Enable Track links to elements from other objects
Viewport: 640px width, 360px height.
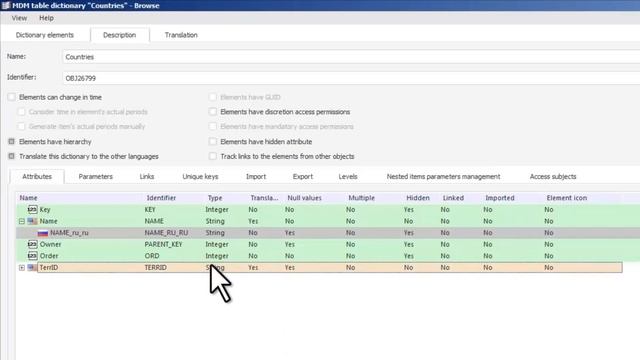click(x=213, y=156)
